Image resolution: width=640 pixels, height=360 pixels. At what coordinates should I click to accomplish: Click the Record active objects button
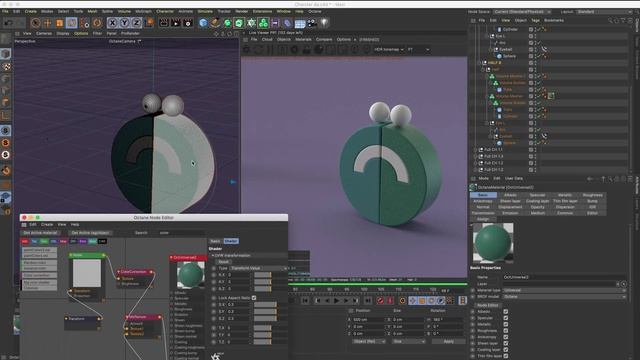tap(380, 301)
